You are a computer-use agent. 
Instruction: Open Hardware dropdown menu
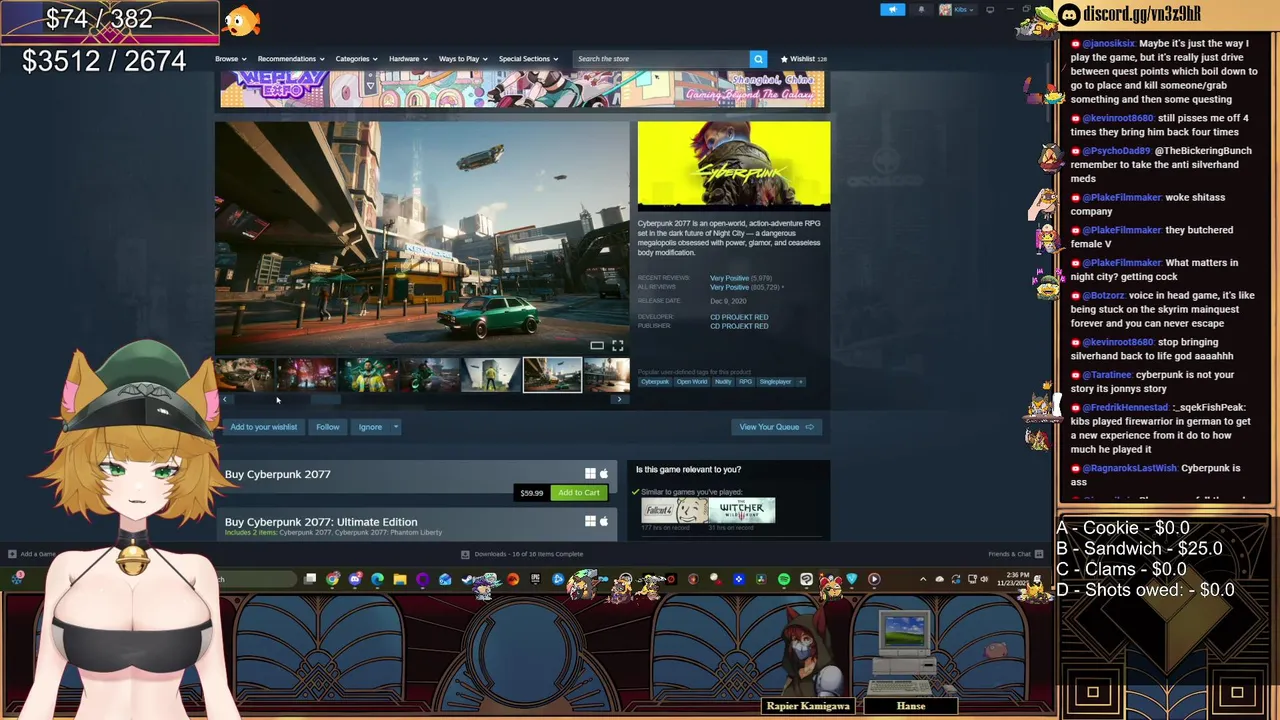click(x=408, y=59)
